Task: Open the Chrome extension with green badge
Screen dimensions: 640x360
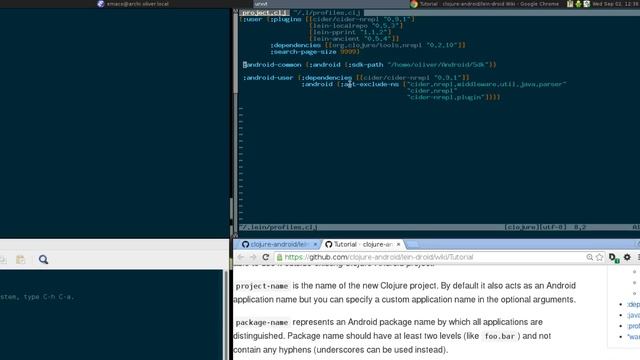Action: point(613,258)
